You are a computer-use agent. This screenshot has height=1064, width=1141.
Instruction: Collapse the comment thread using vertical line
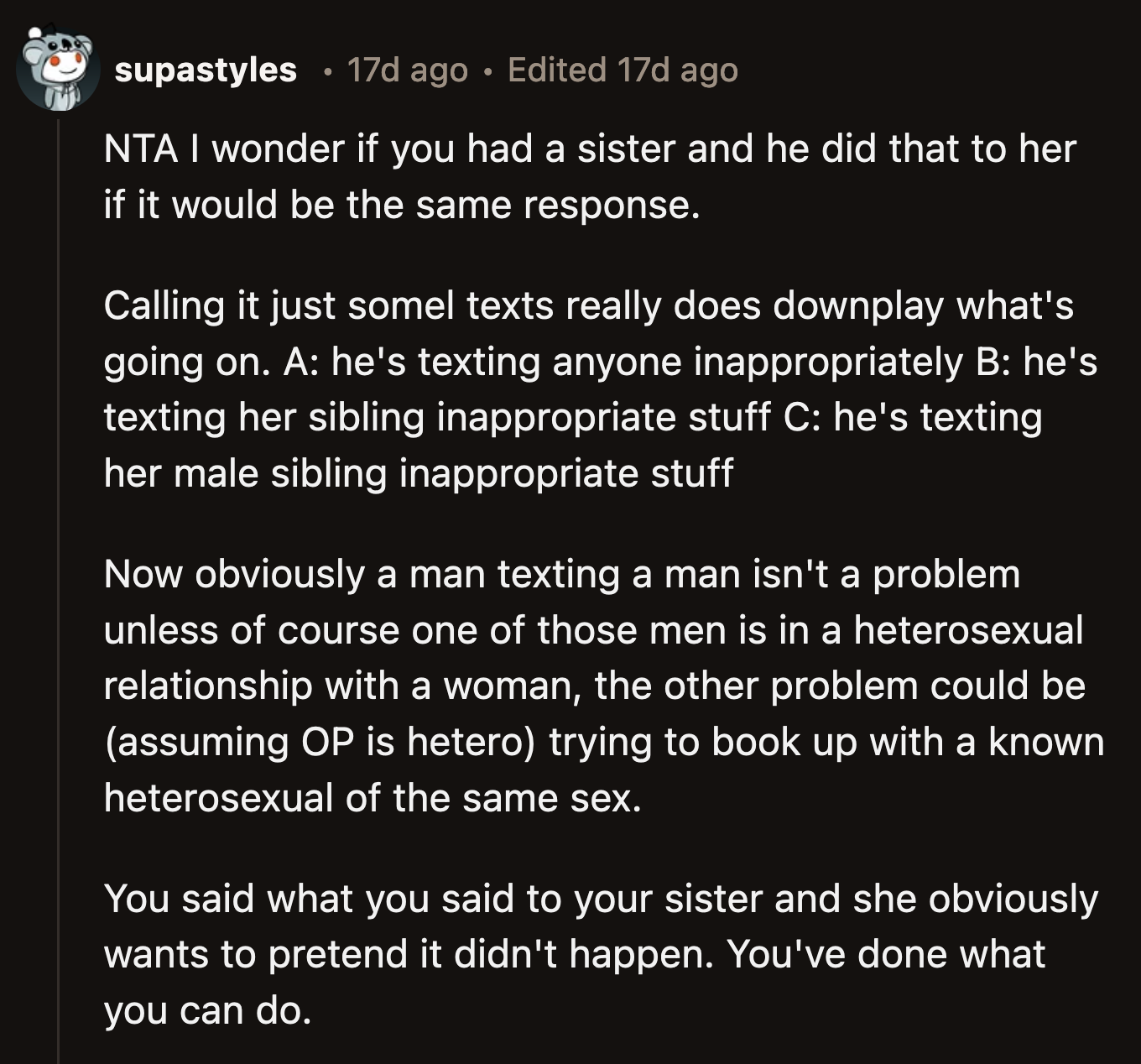58,587
